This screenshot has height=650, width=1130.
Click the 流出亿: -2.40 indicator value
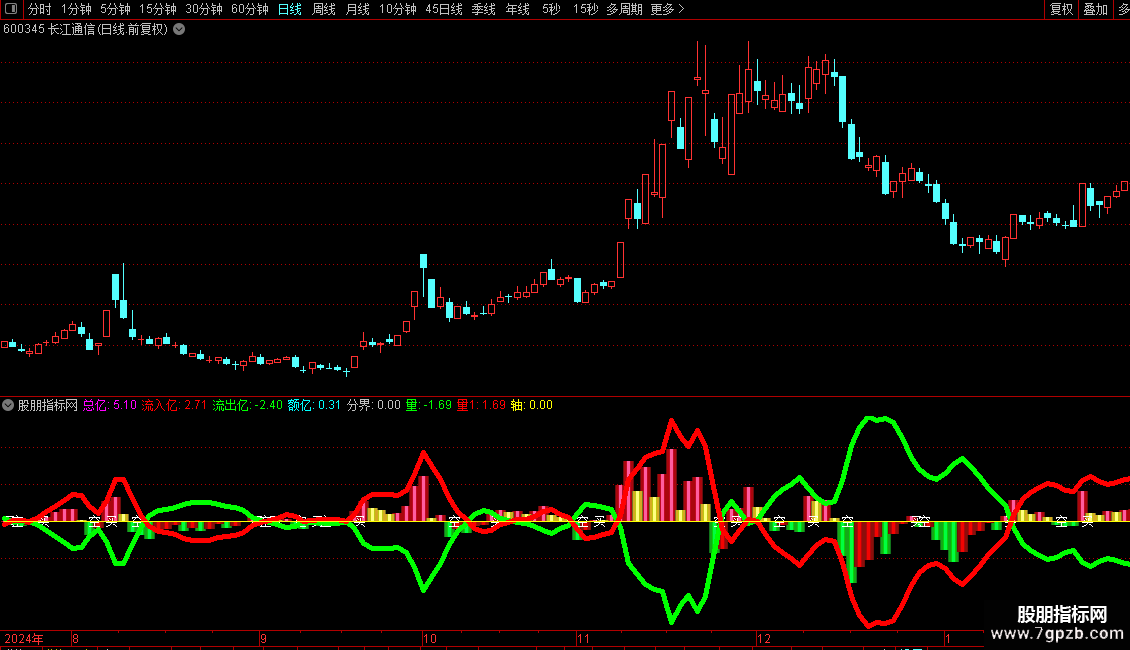[x=247, y=405]
